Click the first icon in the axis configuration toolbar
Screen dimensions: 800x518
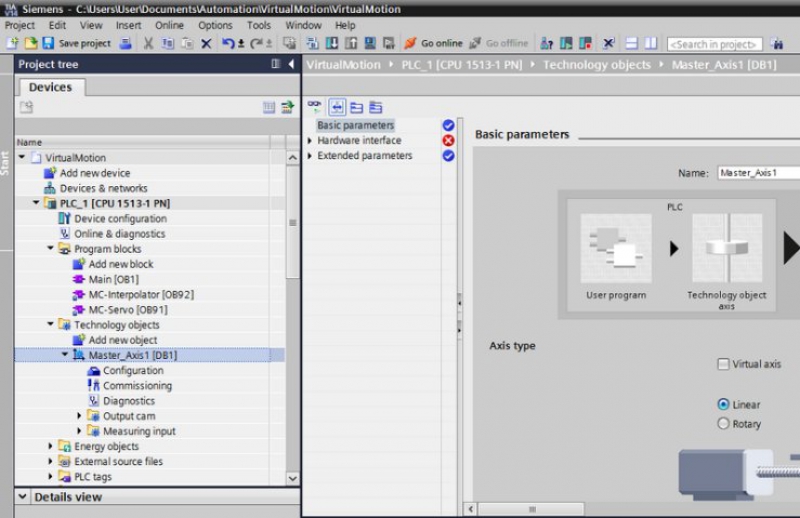click(314, 107)
